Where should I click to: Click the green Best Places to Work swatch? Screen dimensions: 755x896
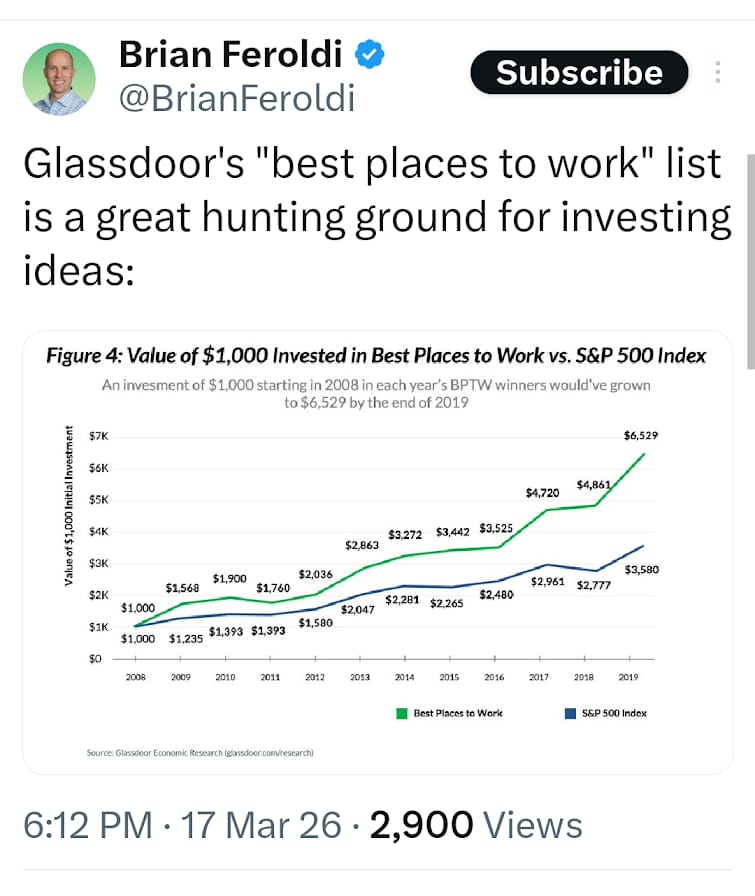pyautogui.click(x=401, y=713)
